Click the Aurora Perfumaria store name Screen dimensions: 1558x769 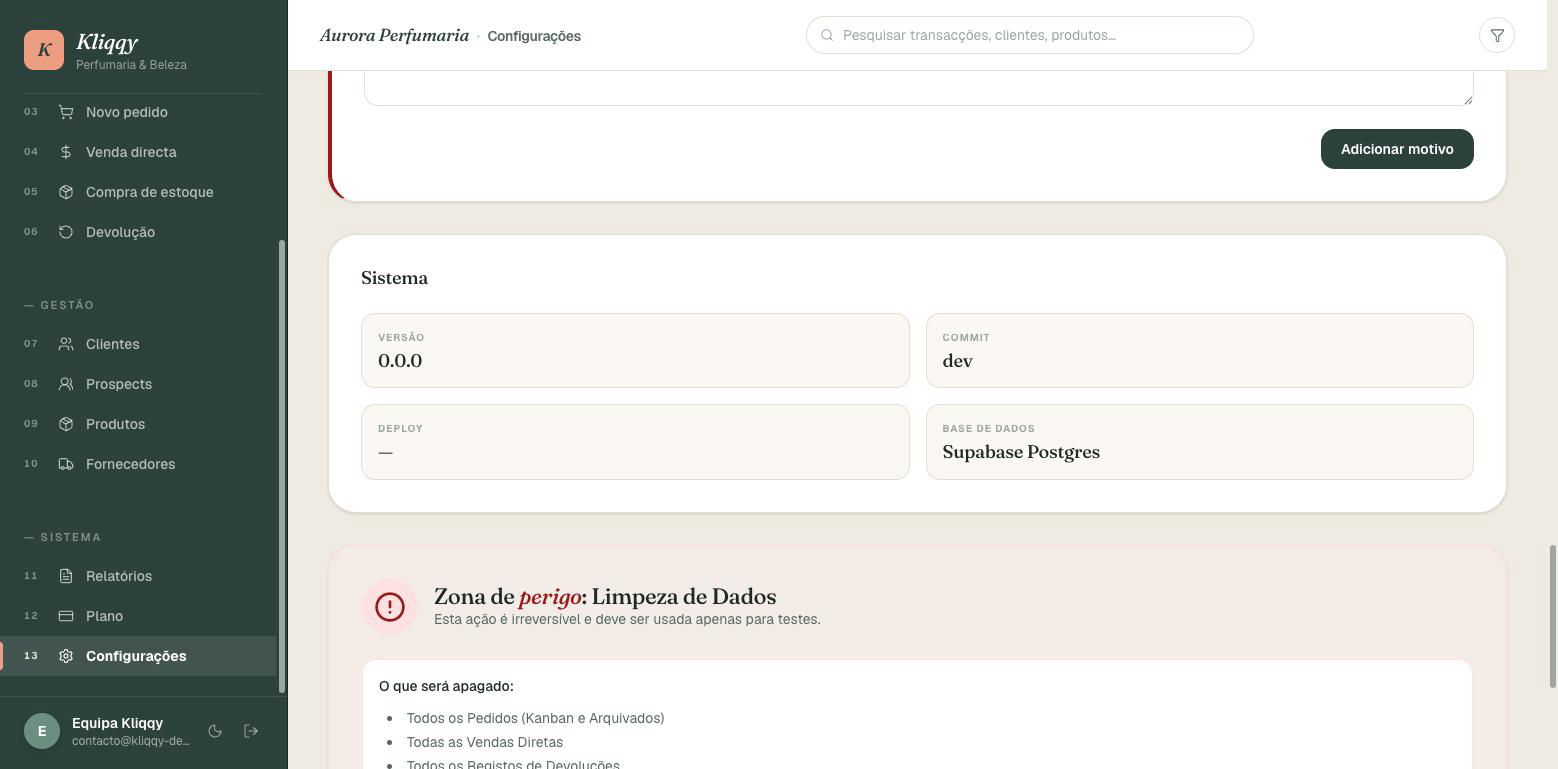pyautogui.click(x=394, y=35)
